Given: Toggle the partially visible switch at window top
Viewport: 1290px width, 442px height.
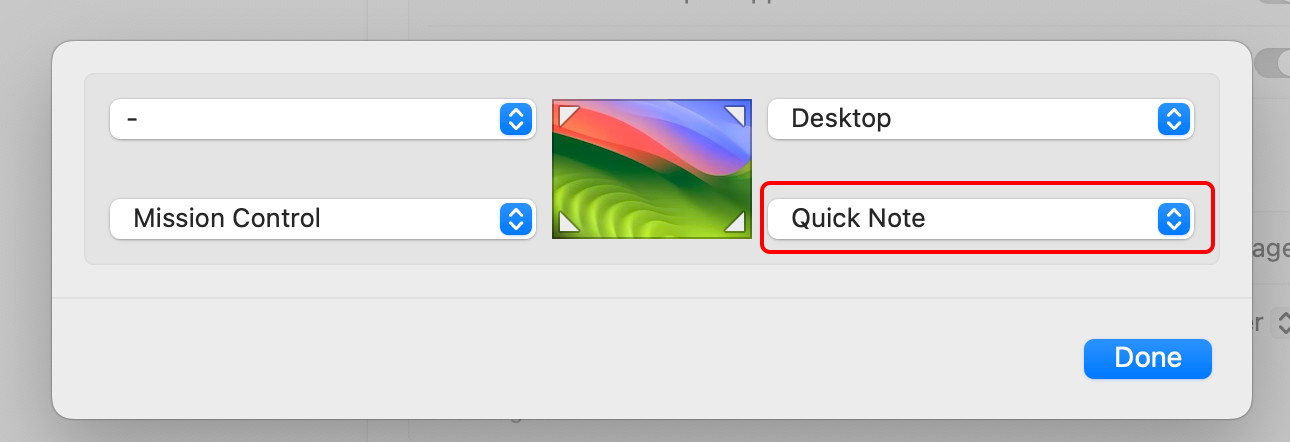Looking at the screenshot, I should (1275, 3).
